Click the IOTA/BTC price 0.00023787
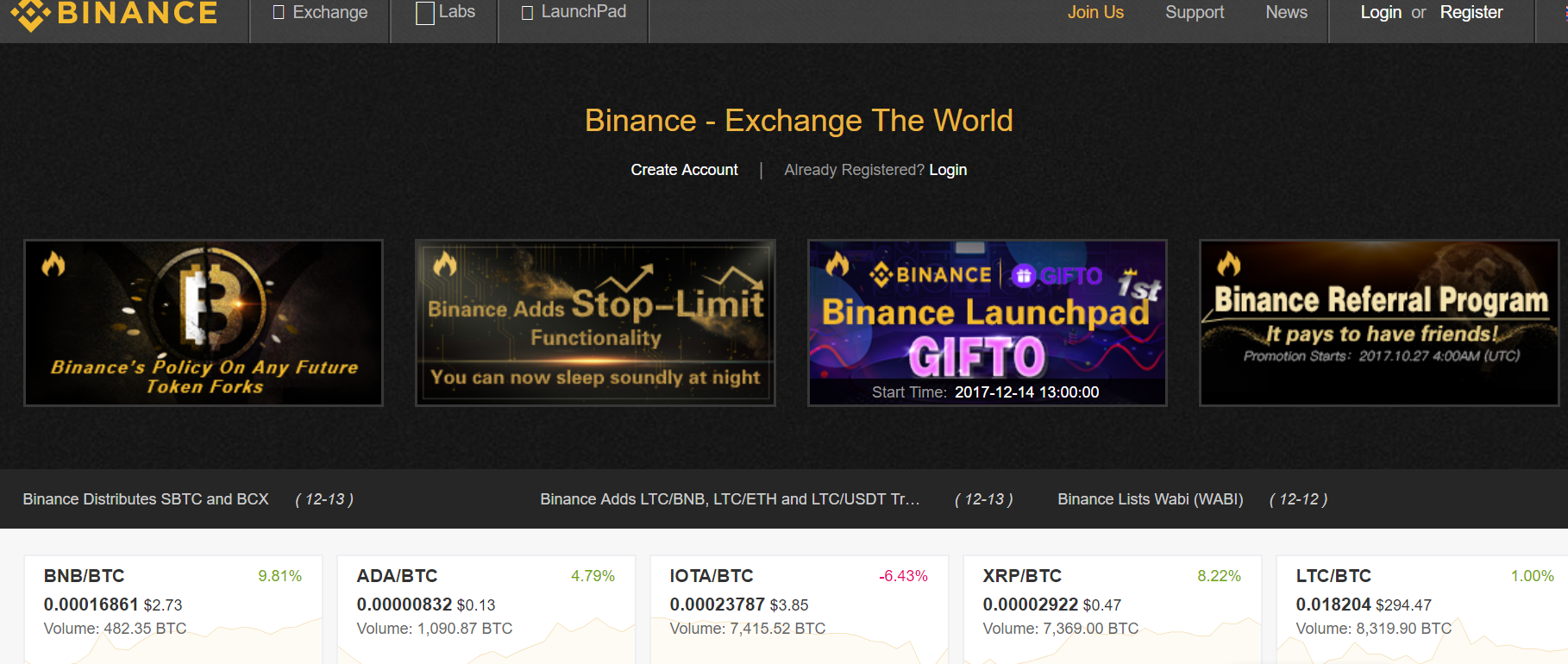The height and width of the screenshot is (664, 1568). 718,604
